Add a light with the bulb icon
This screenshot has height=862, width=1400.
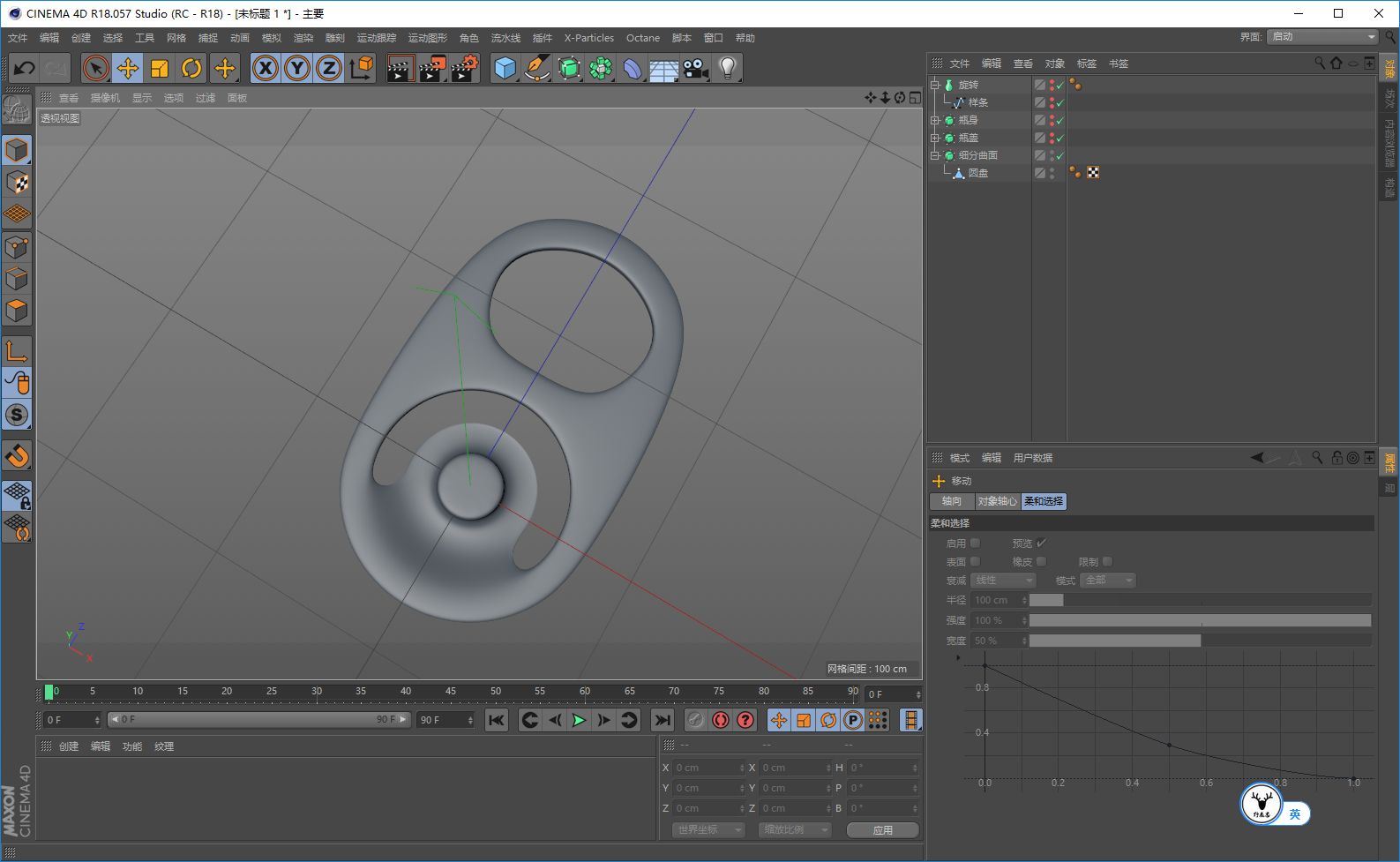pyautogui.click(x=727, y=68)
